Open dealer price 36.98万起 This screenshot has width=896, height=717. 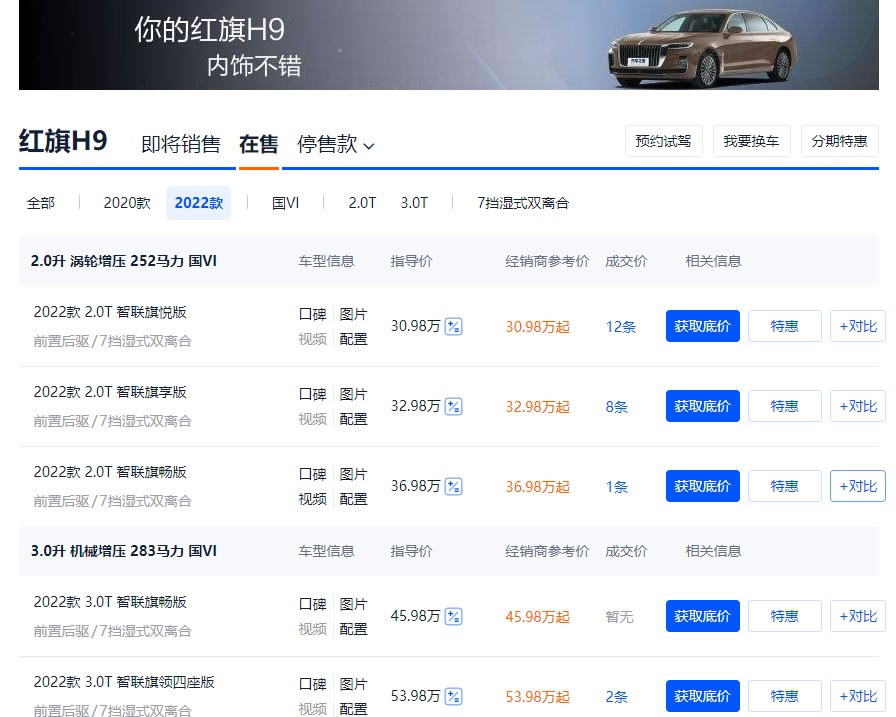pyautogui.click(x=537, y=487)
